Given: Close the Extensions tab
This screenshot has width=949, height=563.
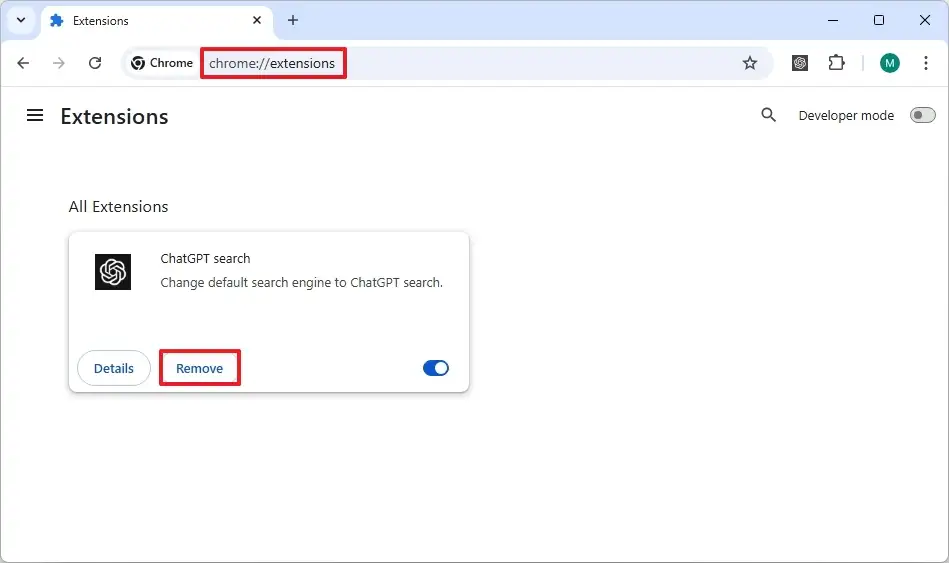Looking at the screenshot, I should (257, 21).
